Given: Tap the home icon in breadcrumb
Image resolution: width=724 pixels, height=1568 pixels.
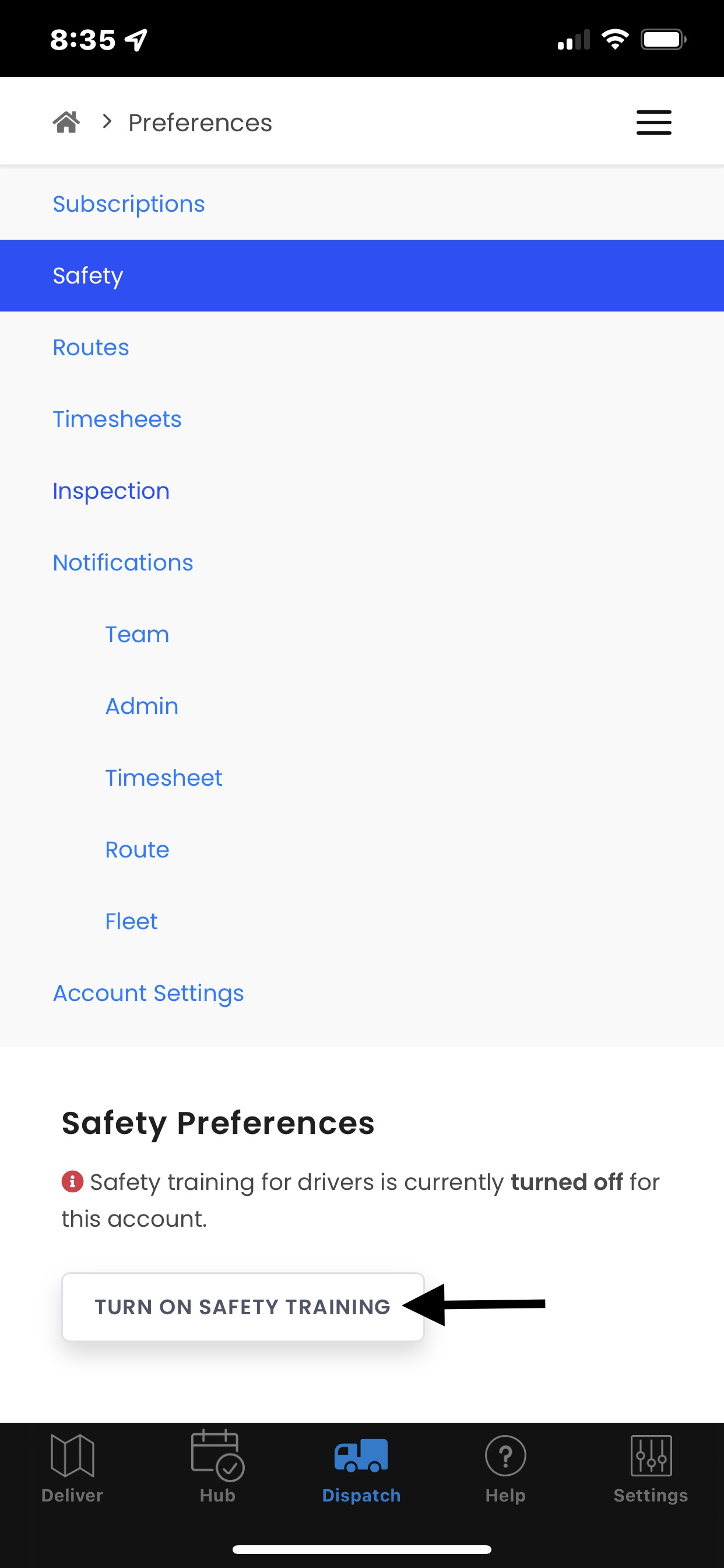Looking at the screenshot, I should click(66, 123).
